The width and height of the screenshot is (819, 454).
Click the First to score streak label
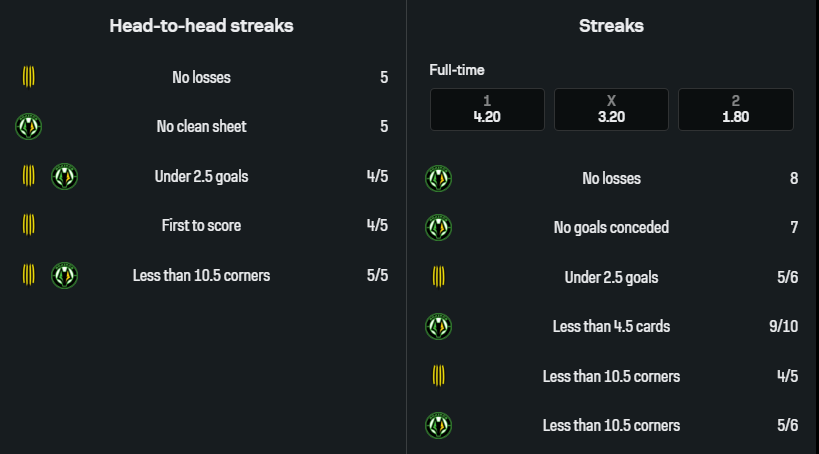201,225
